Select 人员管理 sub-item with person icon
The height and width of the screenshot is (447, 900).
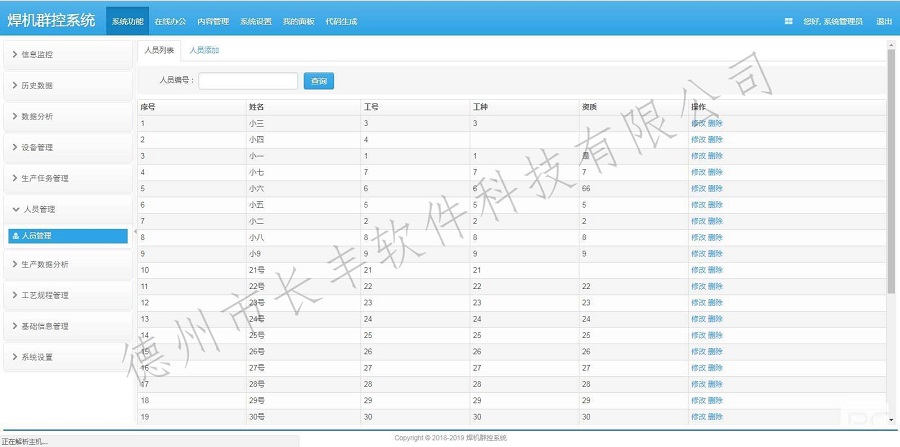[67, 236]
